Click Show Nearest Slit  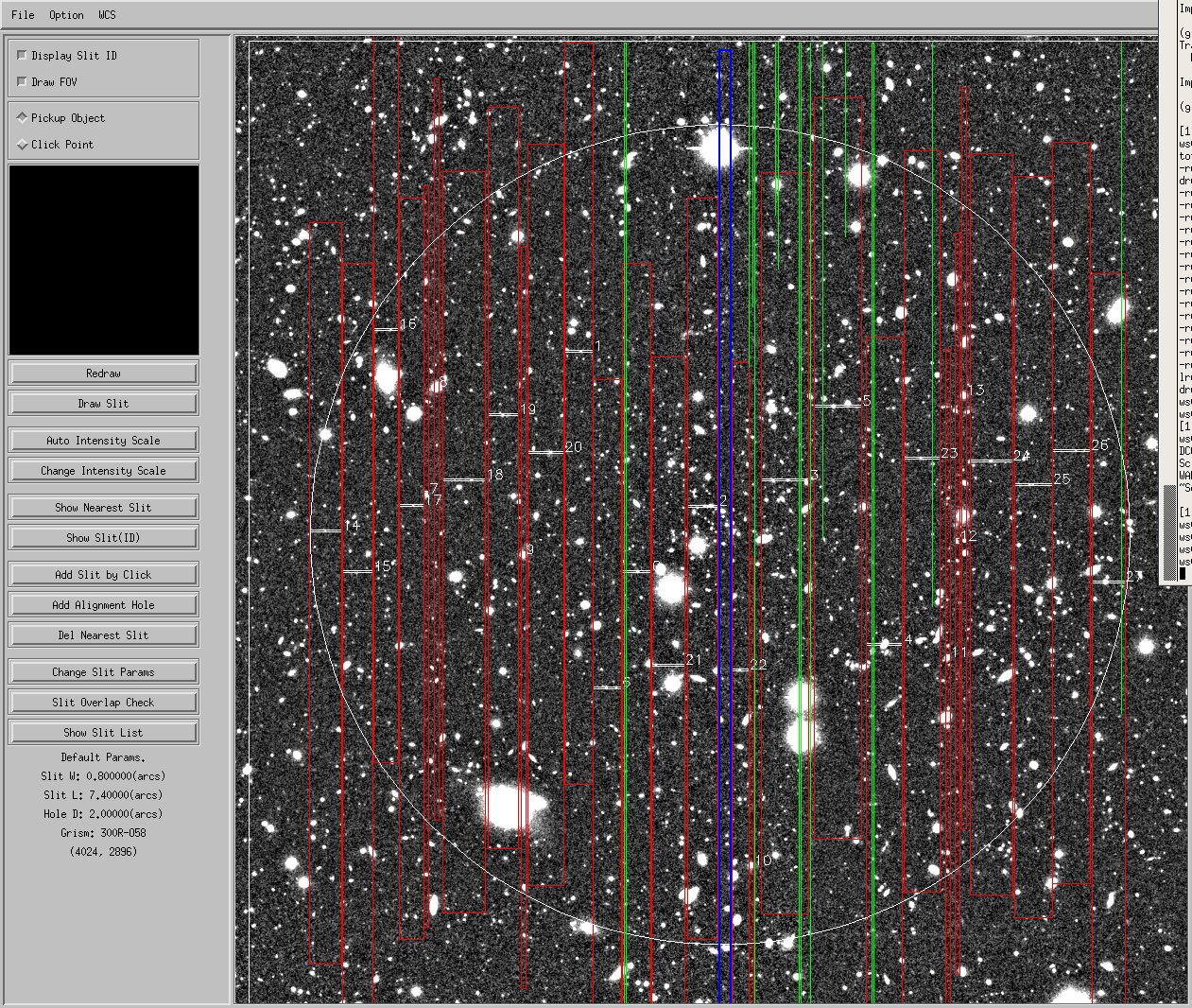click(x=104, y=508)
